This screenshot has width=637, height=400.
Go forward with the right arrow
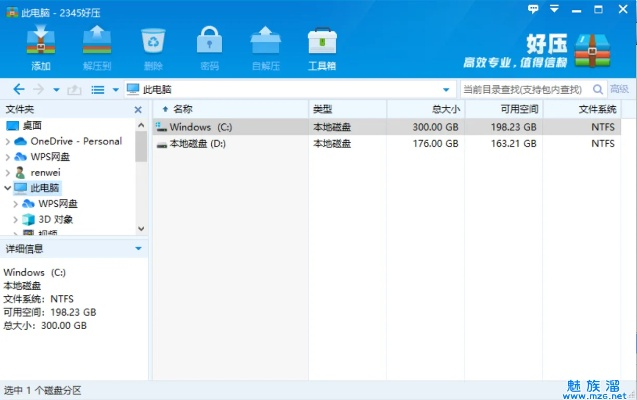click(x=38, y=89)
